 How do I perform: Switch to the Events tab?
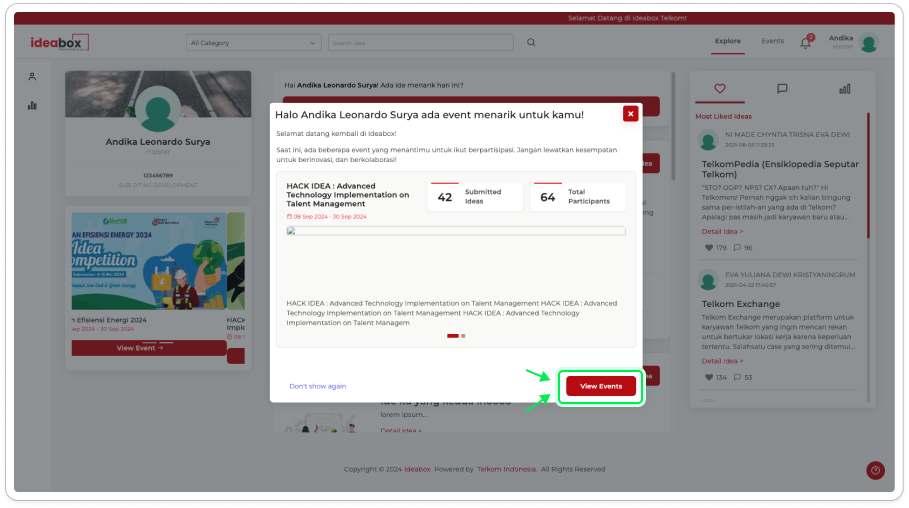(772, 41)
